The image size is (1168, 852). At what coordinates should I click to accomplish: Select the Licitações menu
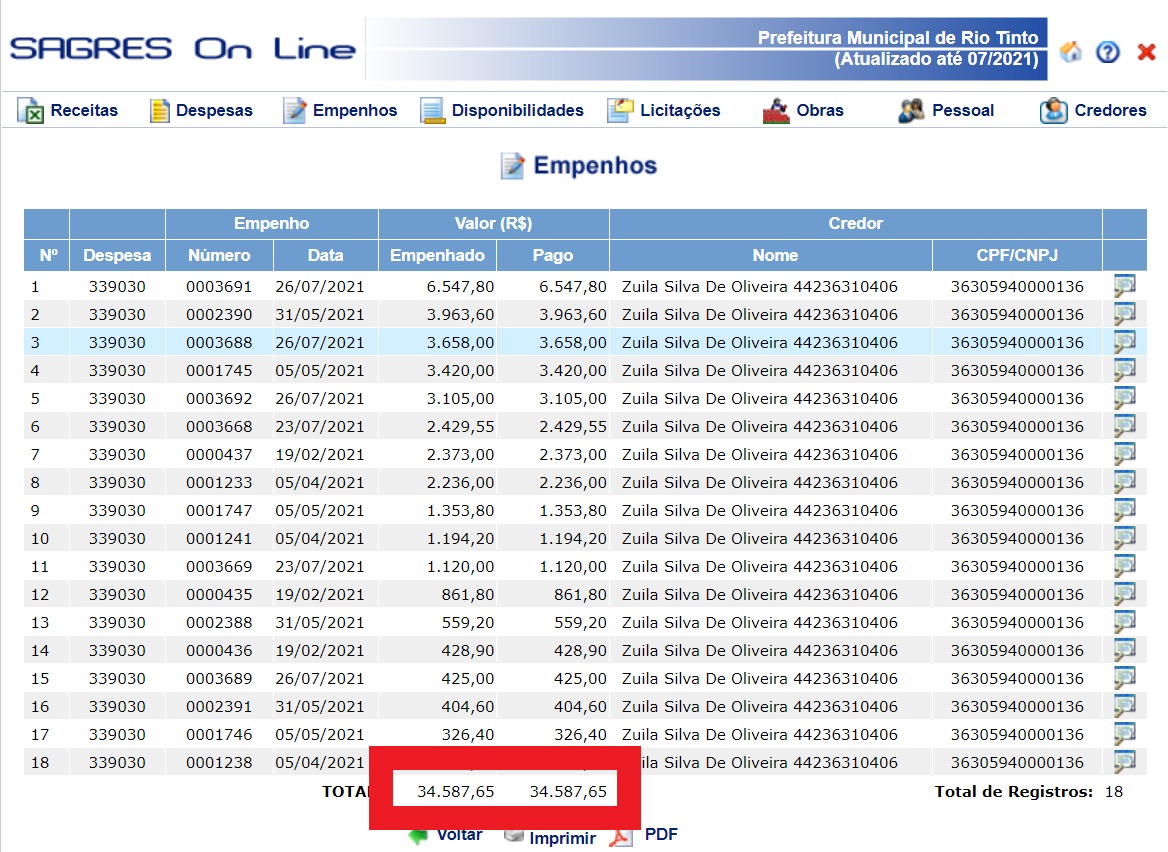point(664,111)
